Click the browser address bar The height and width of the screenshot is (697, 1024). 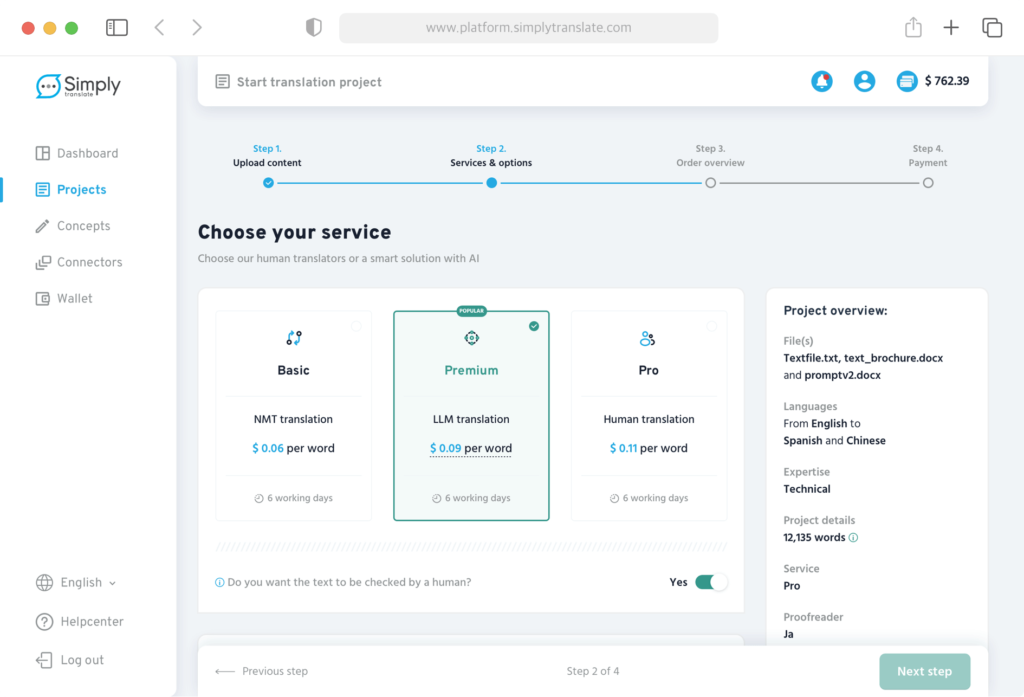click(528, 28)
